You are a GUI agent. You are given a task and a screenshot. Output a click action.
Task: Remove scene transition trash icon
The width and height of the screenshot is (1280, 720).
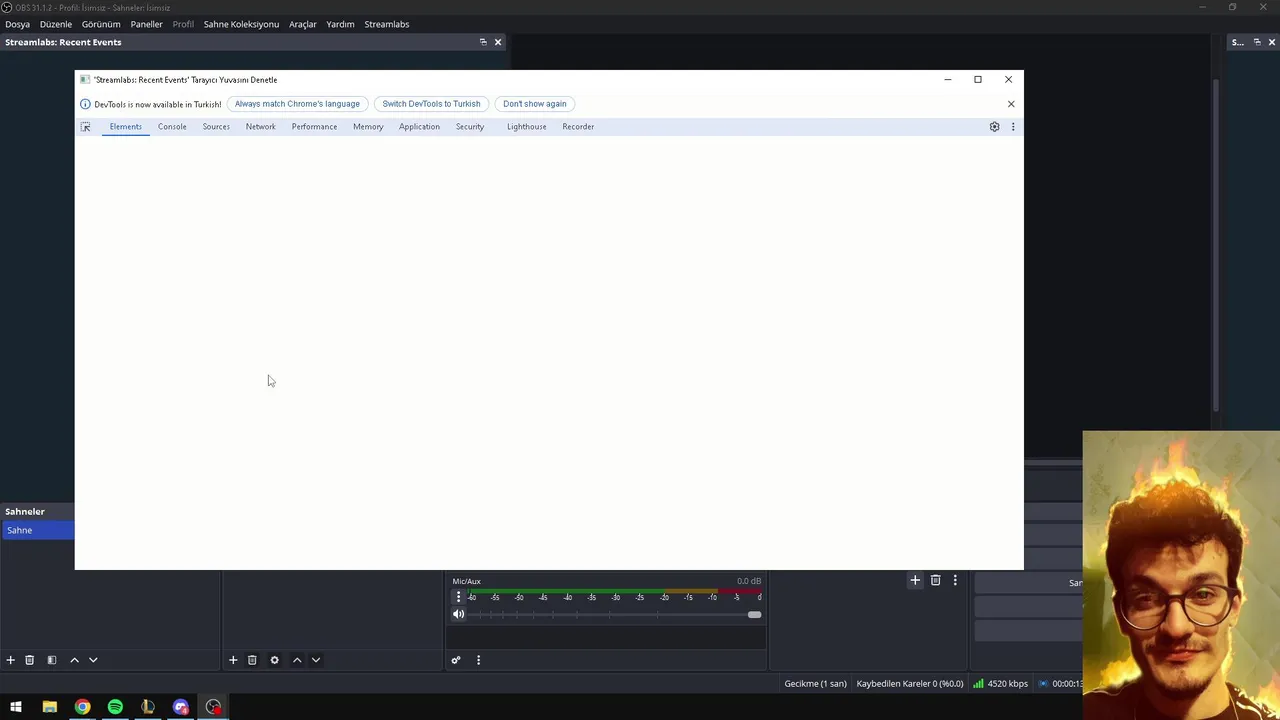tap(936, 580)
